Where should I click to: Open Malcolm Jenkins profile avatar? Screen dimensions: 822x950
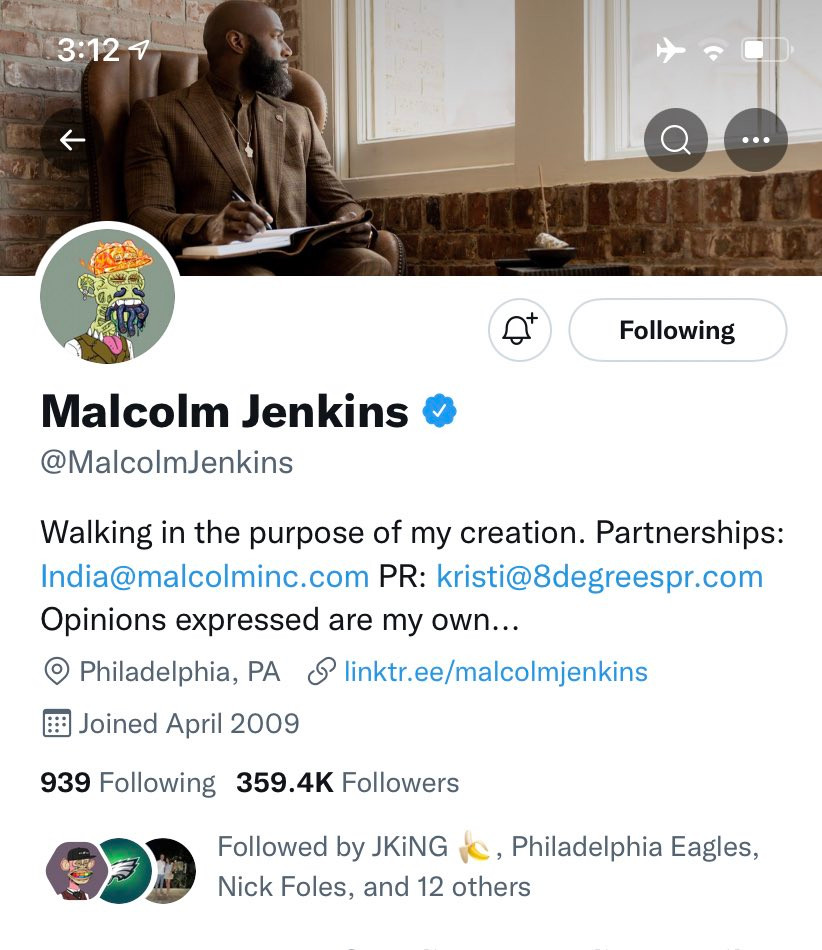click(x=108, y=296)
